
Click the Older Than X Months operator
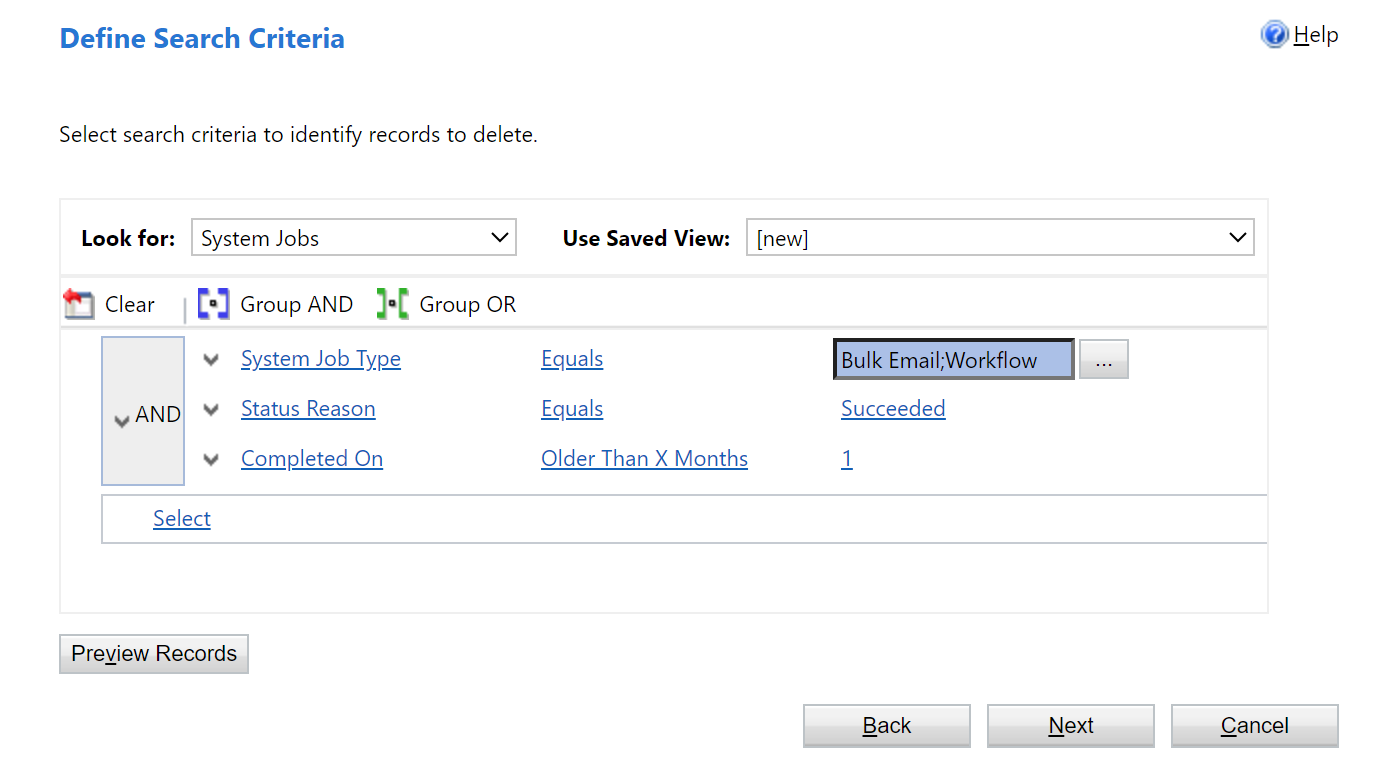[644, 459]
